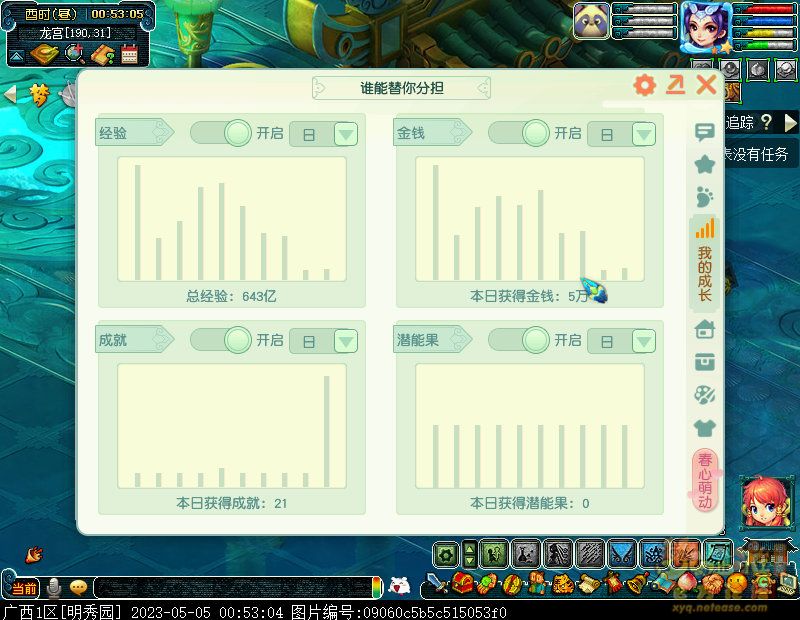Click the 谁能替你分担 title banner
The width and height of the screenshot is (800, 620).
click(402, 88)
